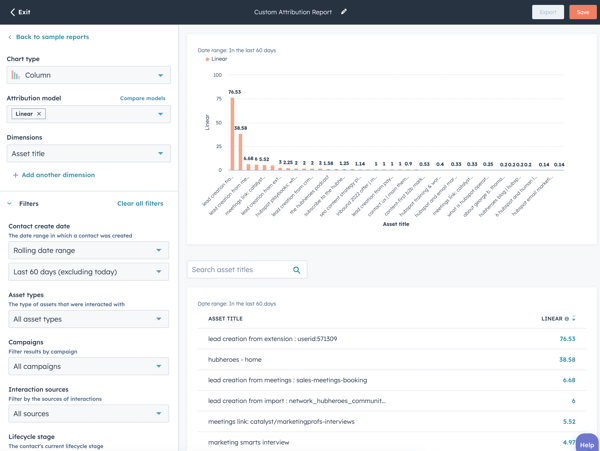Click the column chart type icon
The image size is (600, 451).
pos(15,75)
